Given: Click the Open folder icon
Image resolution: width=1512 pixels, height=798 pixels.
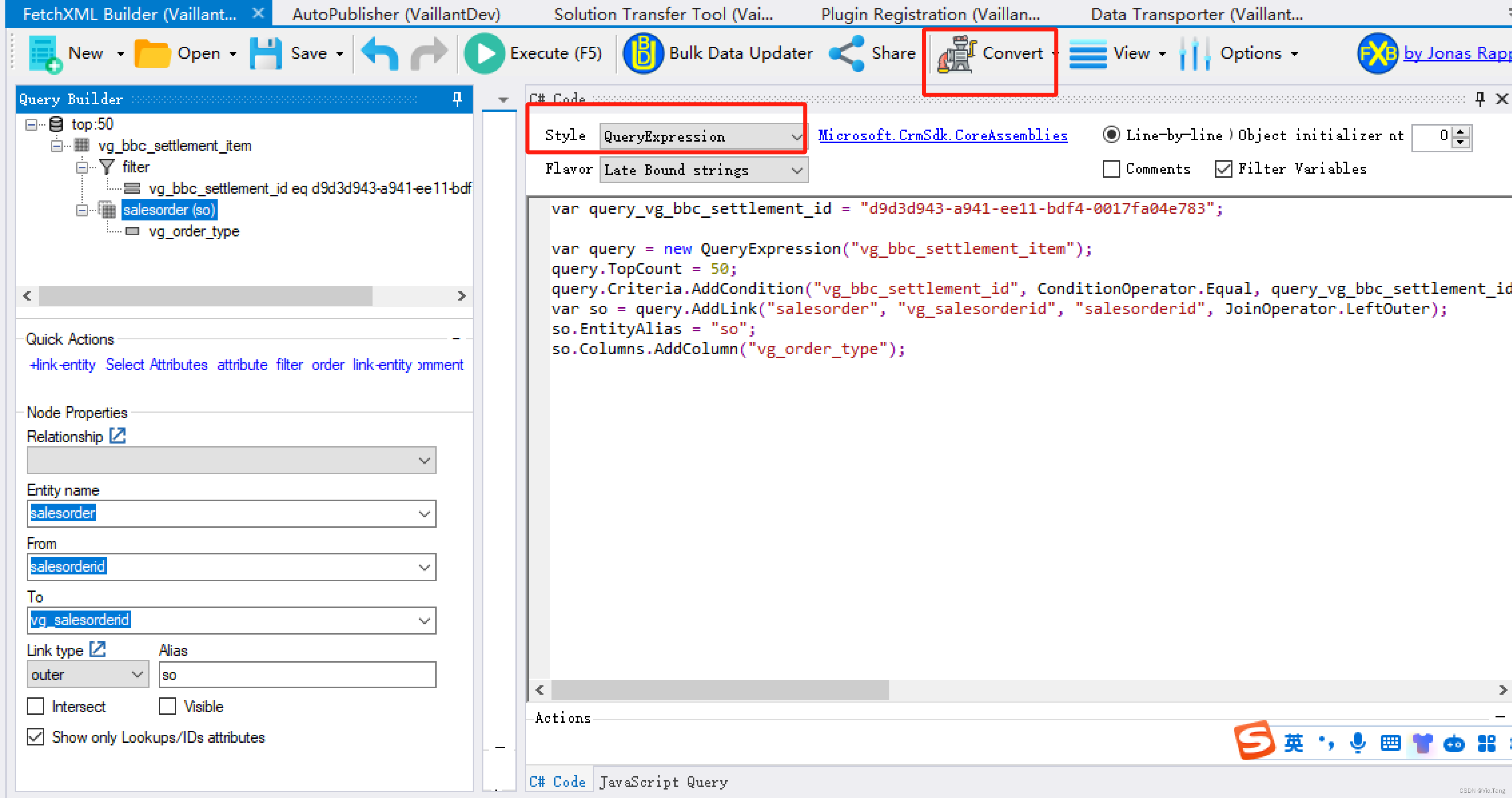Looking at the screenshot, I should [152, 53].
